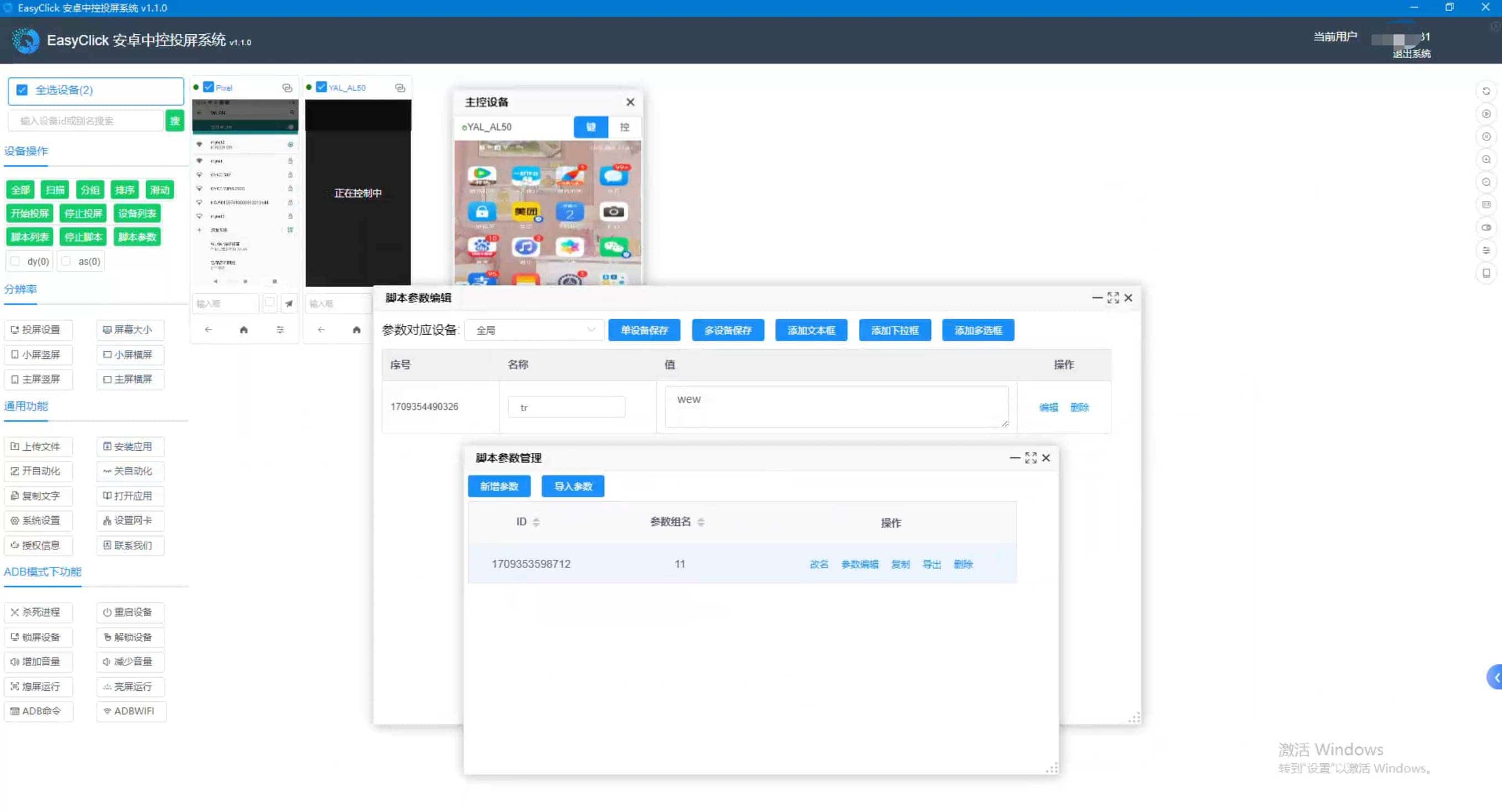Click the link icon on YAL_AL50 device card
This screenshot has width=1502, height=812.
pyautogui.click(x=400, y=88)
